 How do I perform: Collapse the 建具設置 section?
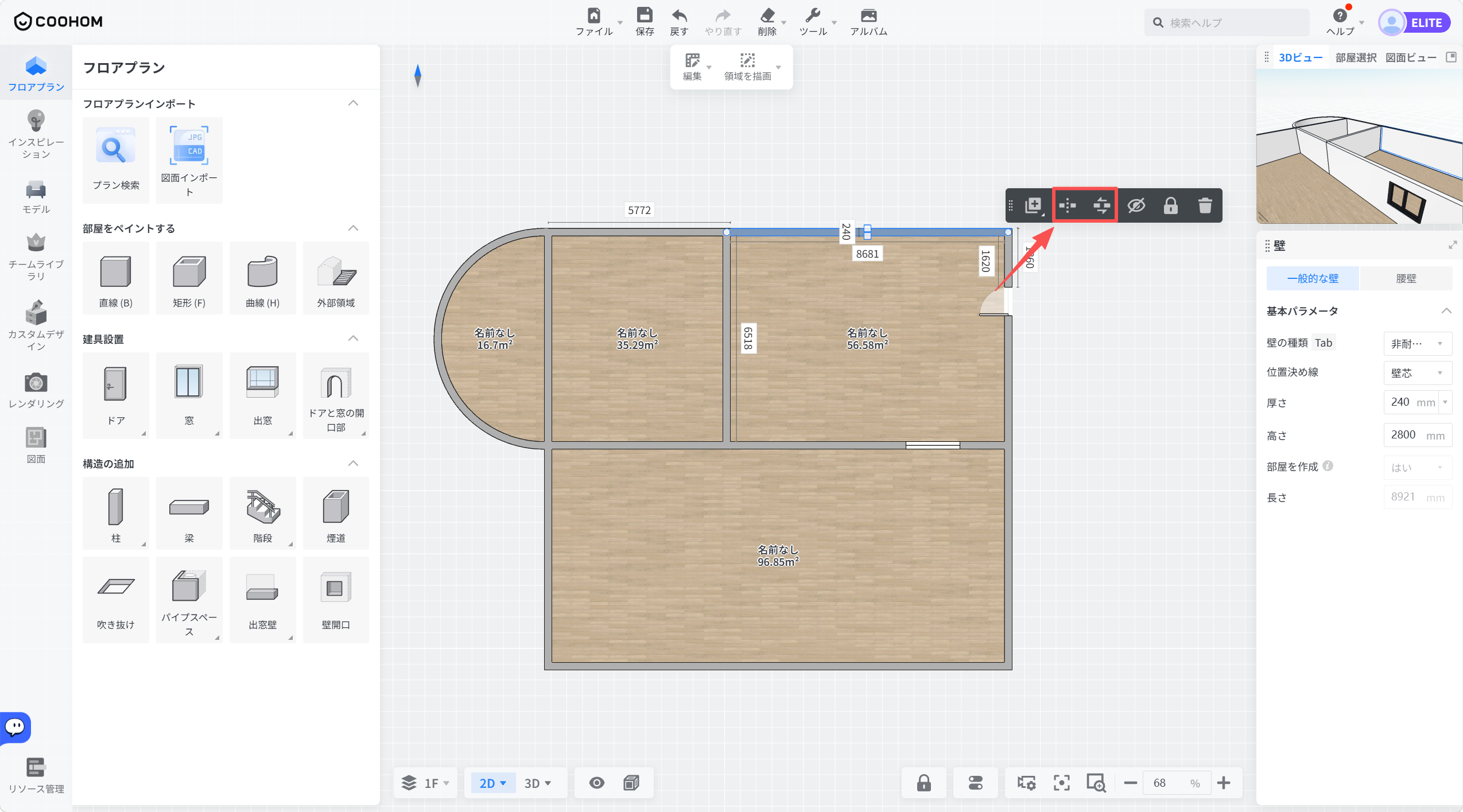pos(354,339)
